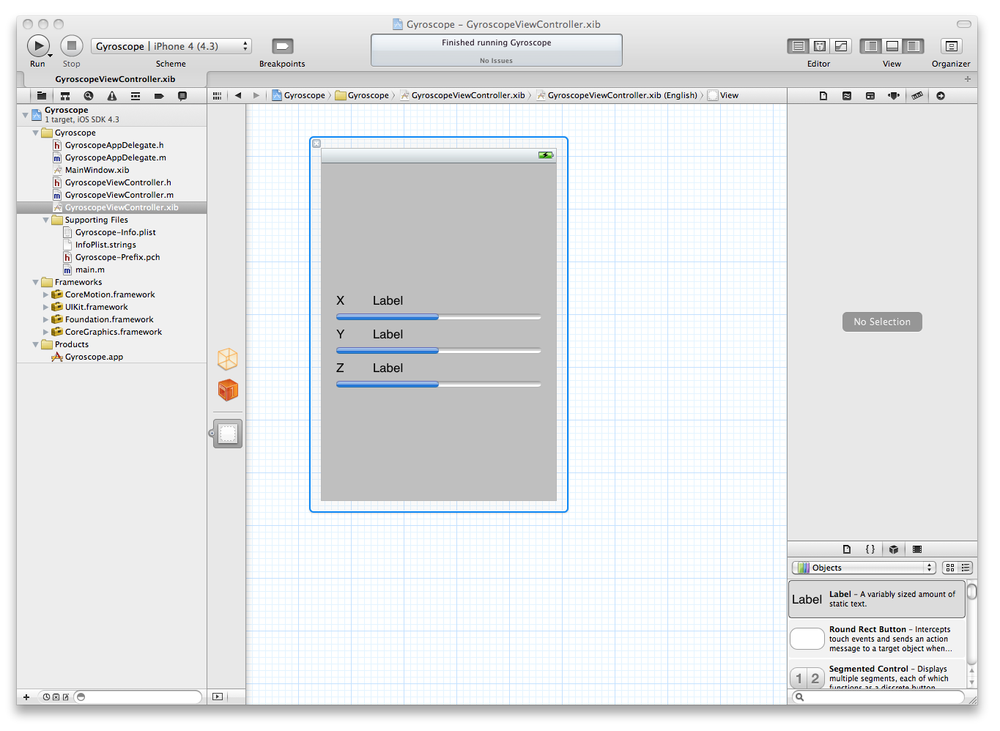Collapse the Gyroscope group folder
This screenshot has width=1000, height=731.
click(x=36, y=133)
